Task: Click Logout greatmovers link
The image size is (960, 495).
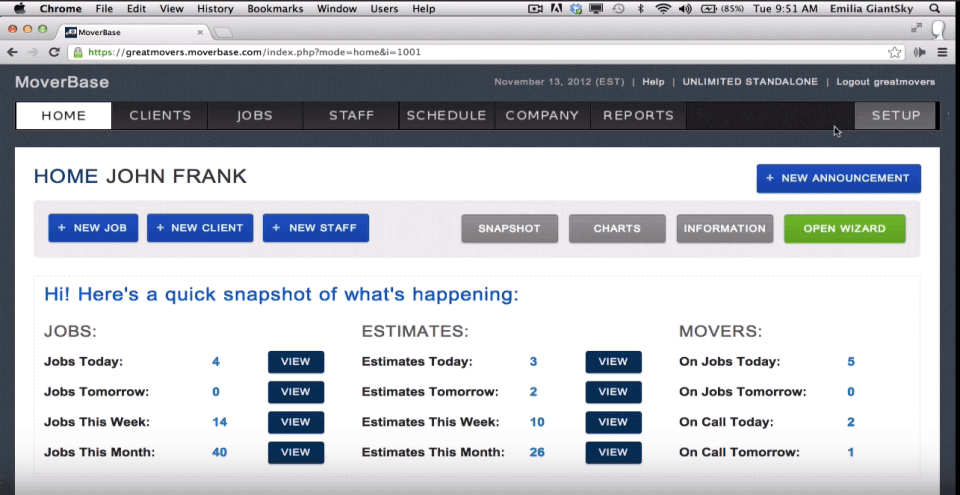Action: tap(886, 82)
